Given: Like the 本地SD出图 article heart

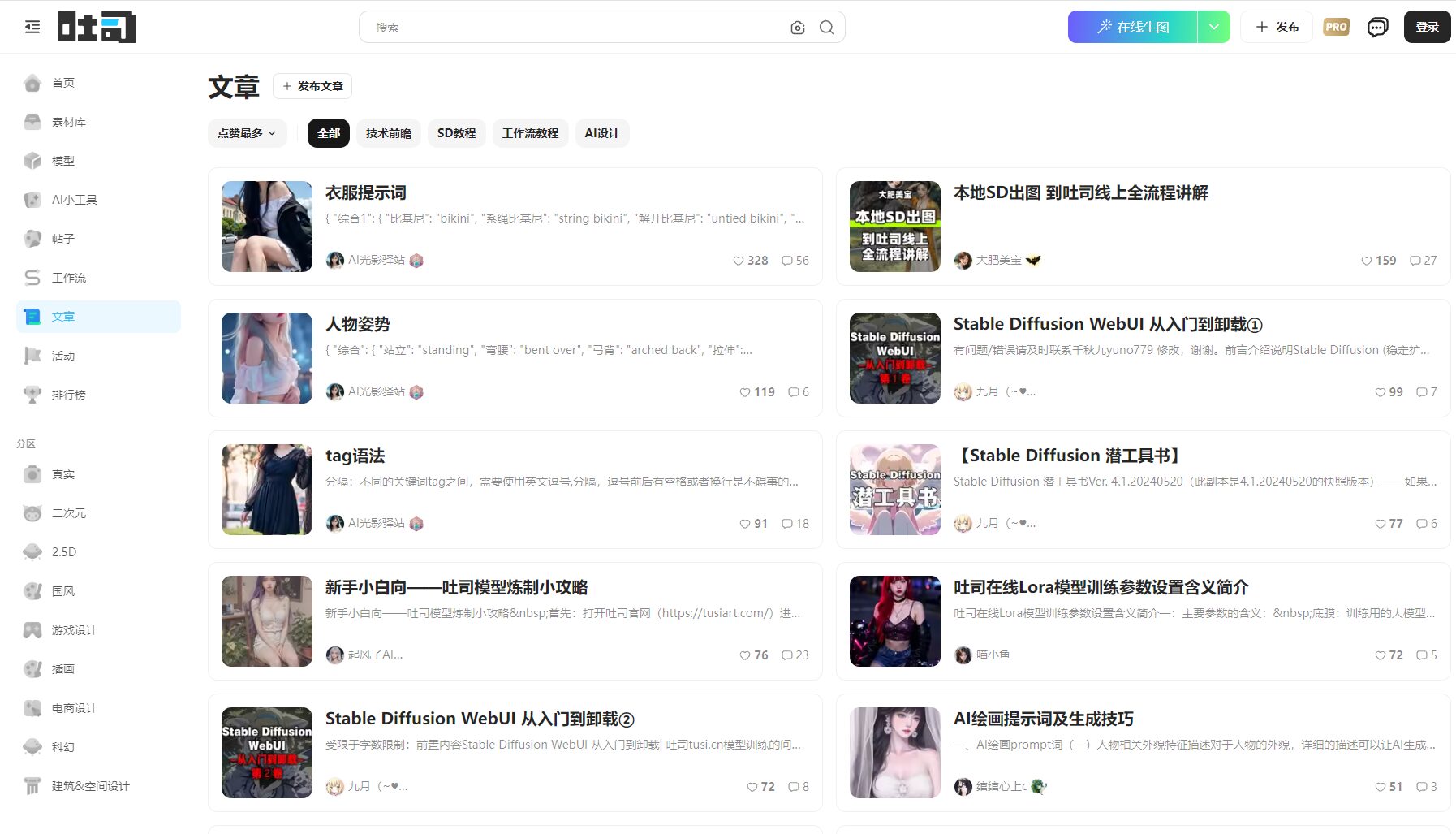Looking at the screenshot, I should 1366,261.
